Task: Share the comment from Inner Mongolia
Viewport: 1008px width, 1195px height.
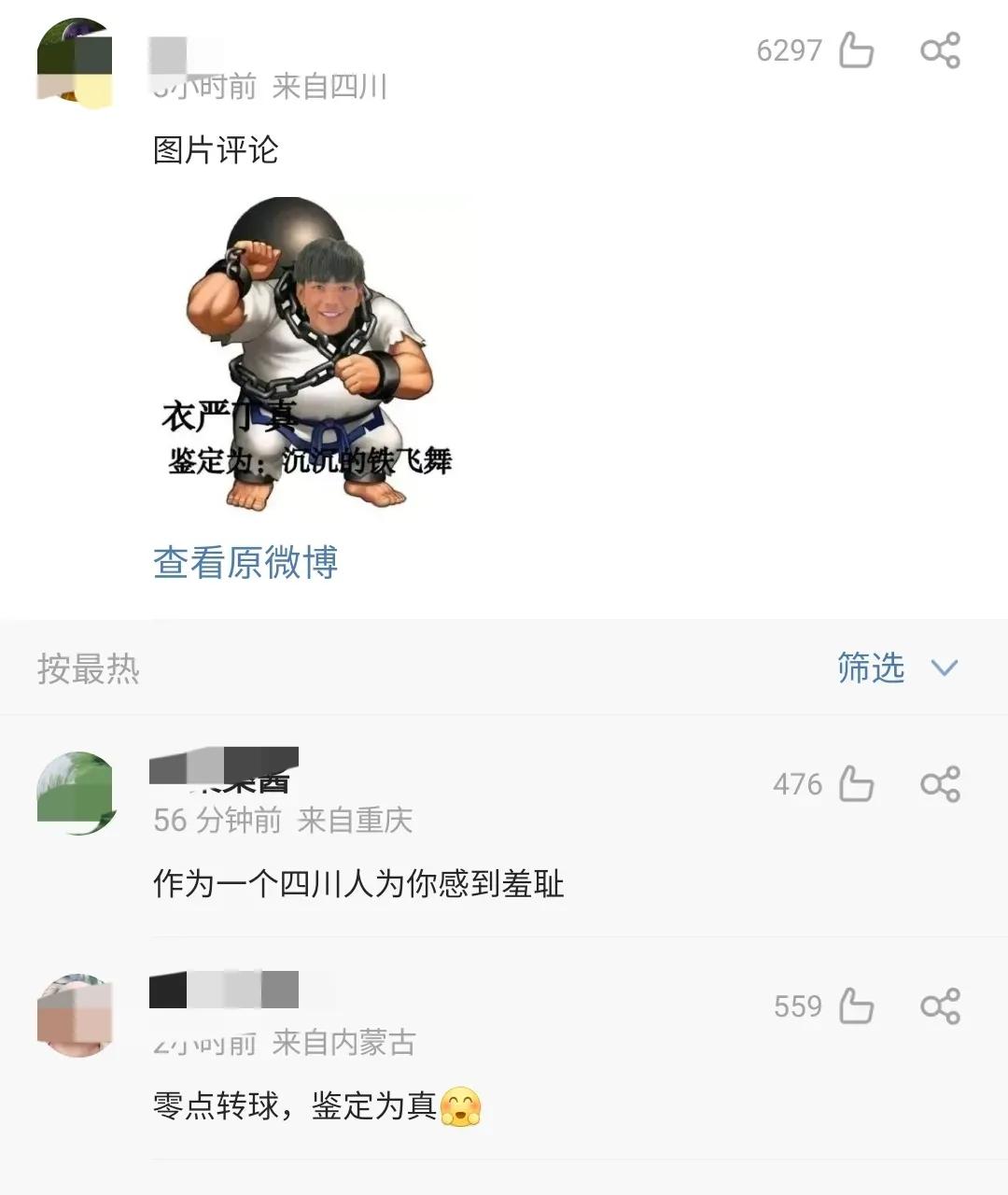Action: [x=940, y=1005]
